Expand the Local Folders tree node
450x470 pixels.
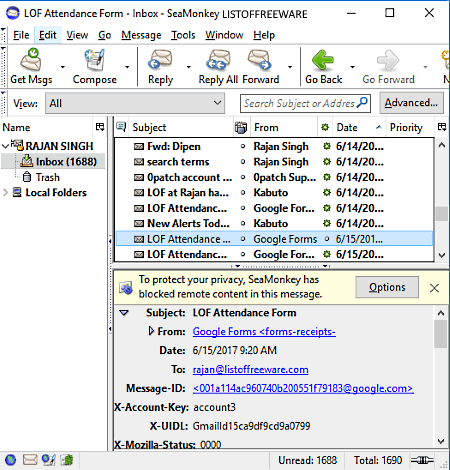click(x=5, y=193)
